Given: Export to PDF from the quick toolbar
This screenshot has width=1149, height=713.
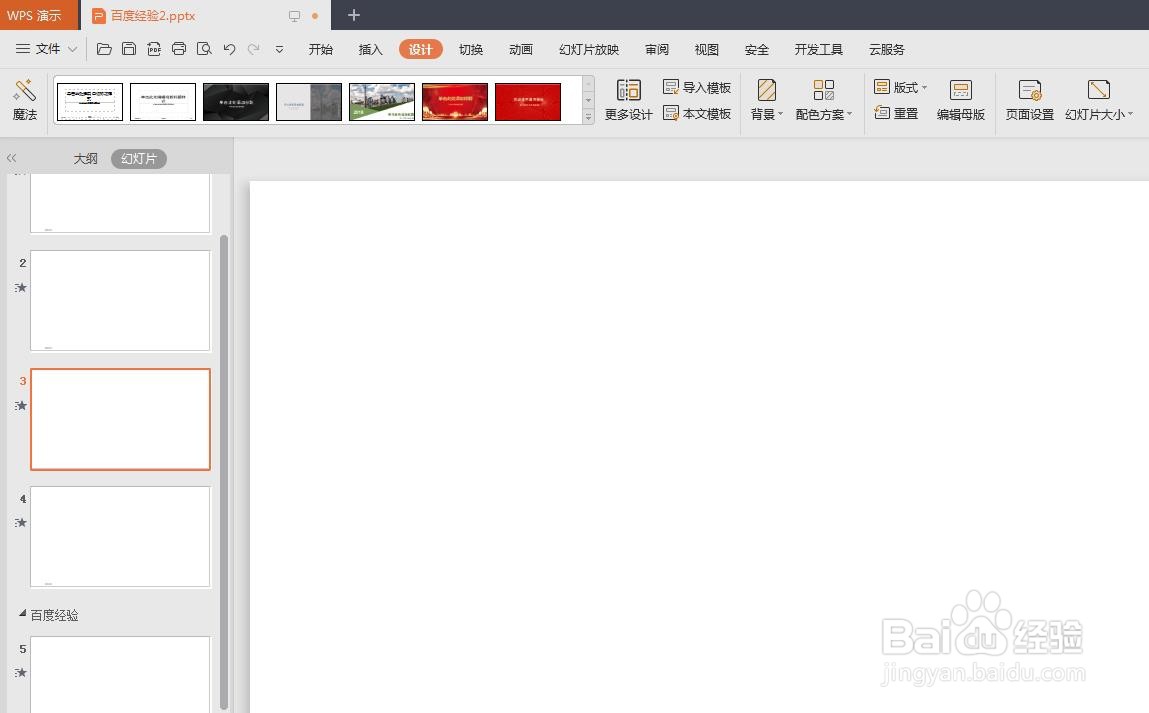Looking at the screenshot, I should [154, 49].
